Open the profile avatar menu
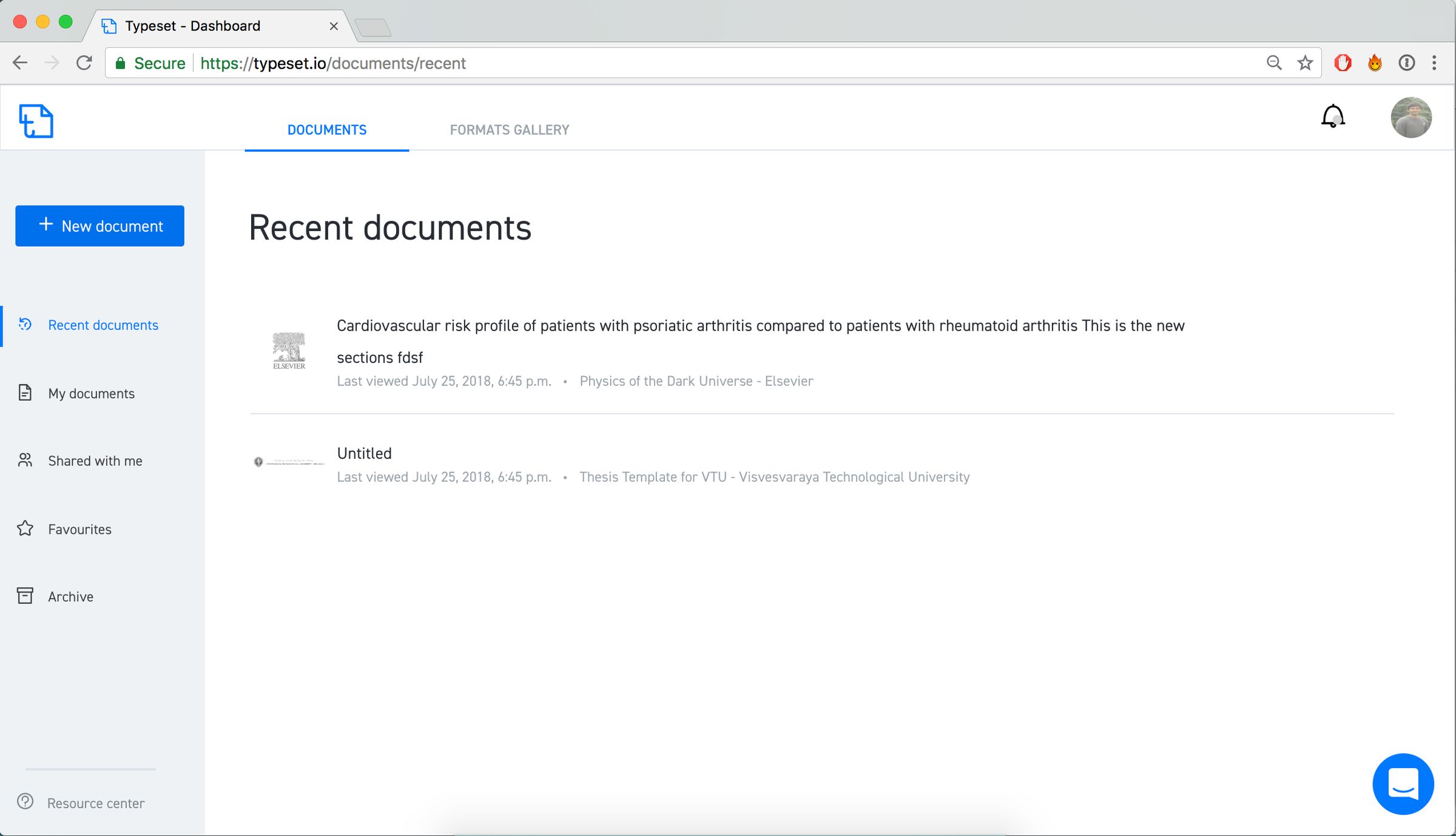 (1411, 117)
